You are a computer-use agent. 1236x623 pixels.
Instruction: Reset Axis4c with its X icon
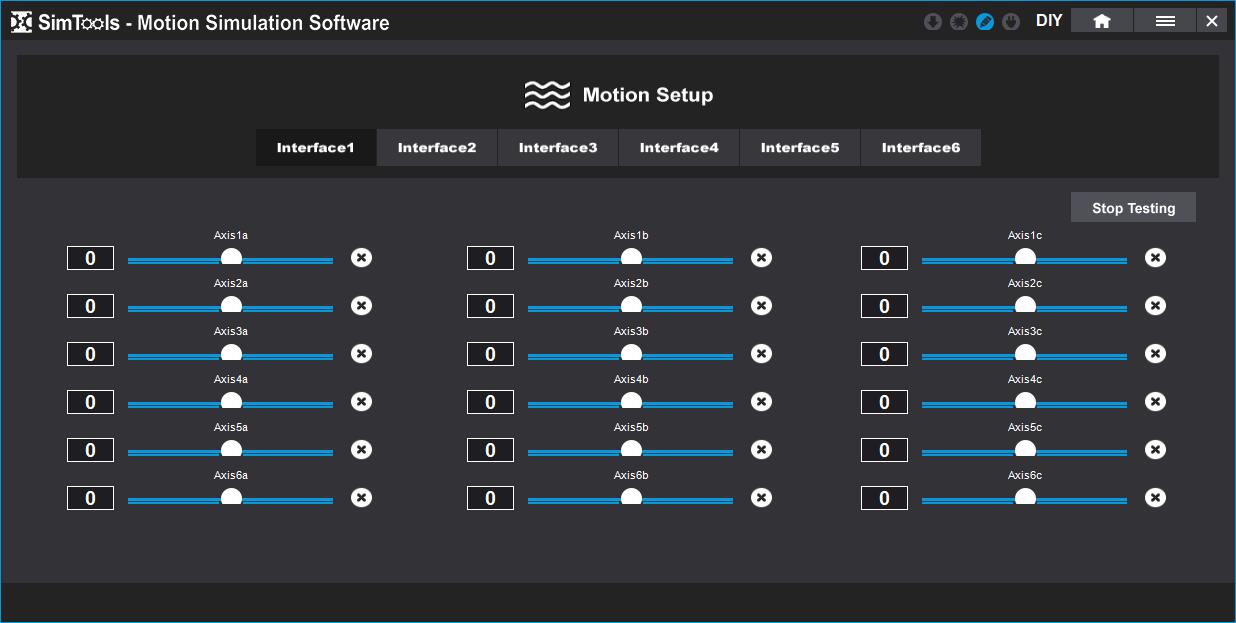pyautogui.click(x=1155, y=402)
